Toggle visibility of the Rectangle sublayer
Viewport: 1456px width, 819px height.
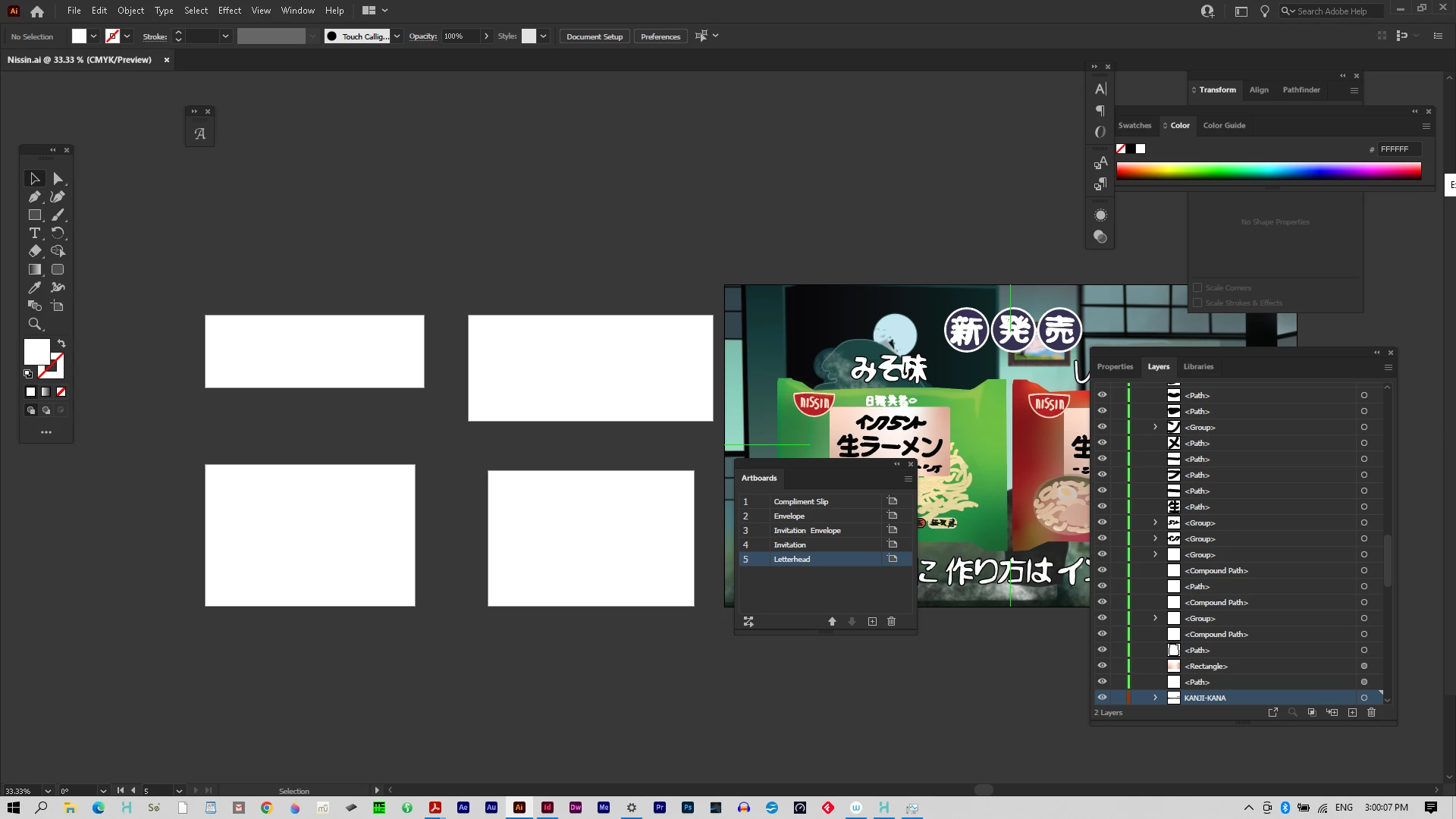(x=1102, y=665)
